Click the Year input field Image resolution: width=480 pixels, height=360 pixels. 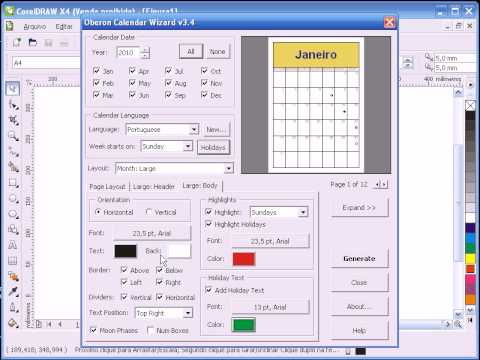129,53
